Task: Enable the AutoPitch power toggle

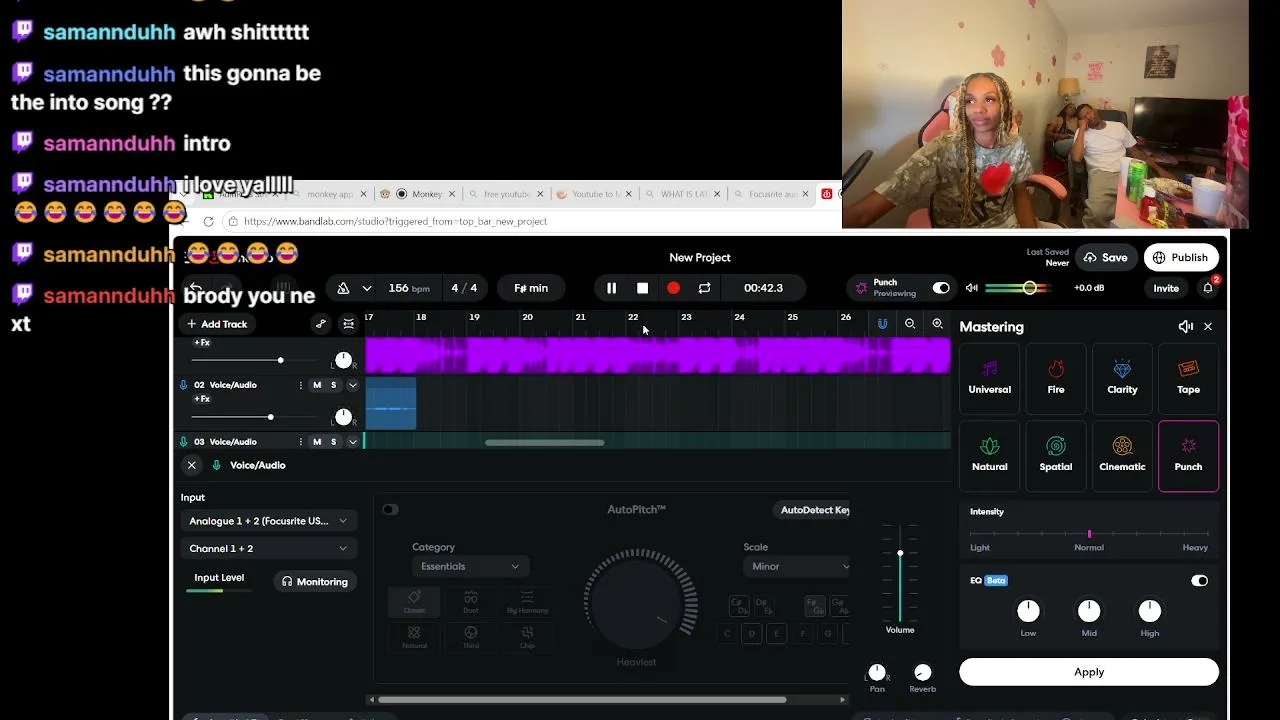Action: pyautogui.click(x=390, y=510)
